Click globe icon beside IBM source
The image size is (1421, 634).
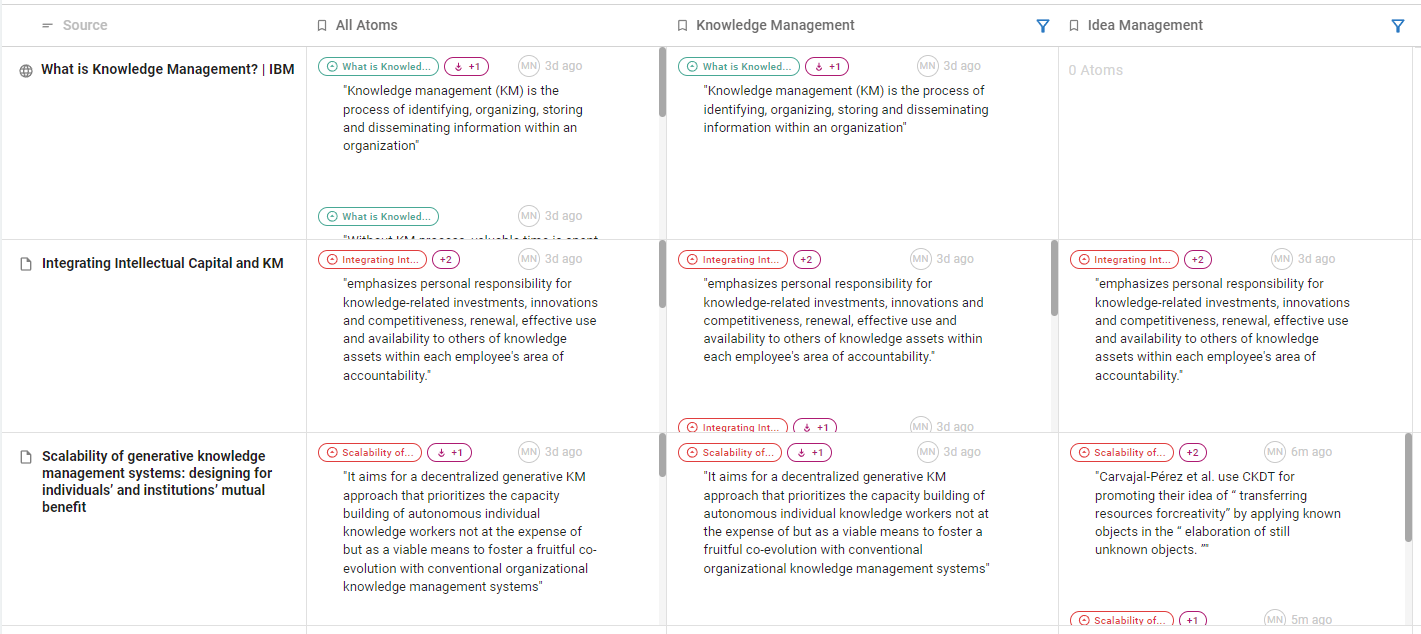[x=26, y=71]
